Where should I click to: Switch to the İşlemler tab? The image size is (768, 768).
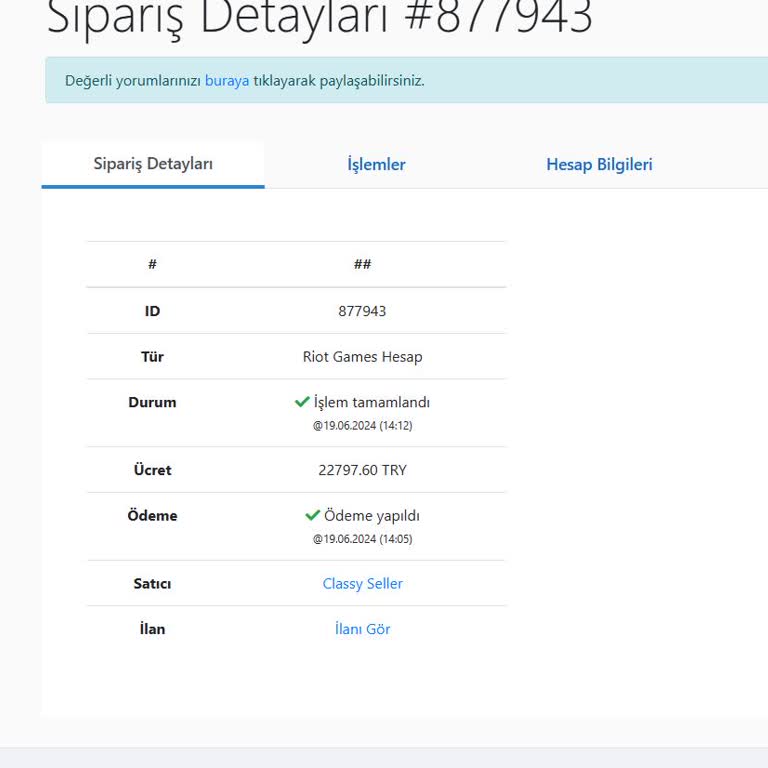pyautogui.click(x=376, y=165)
